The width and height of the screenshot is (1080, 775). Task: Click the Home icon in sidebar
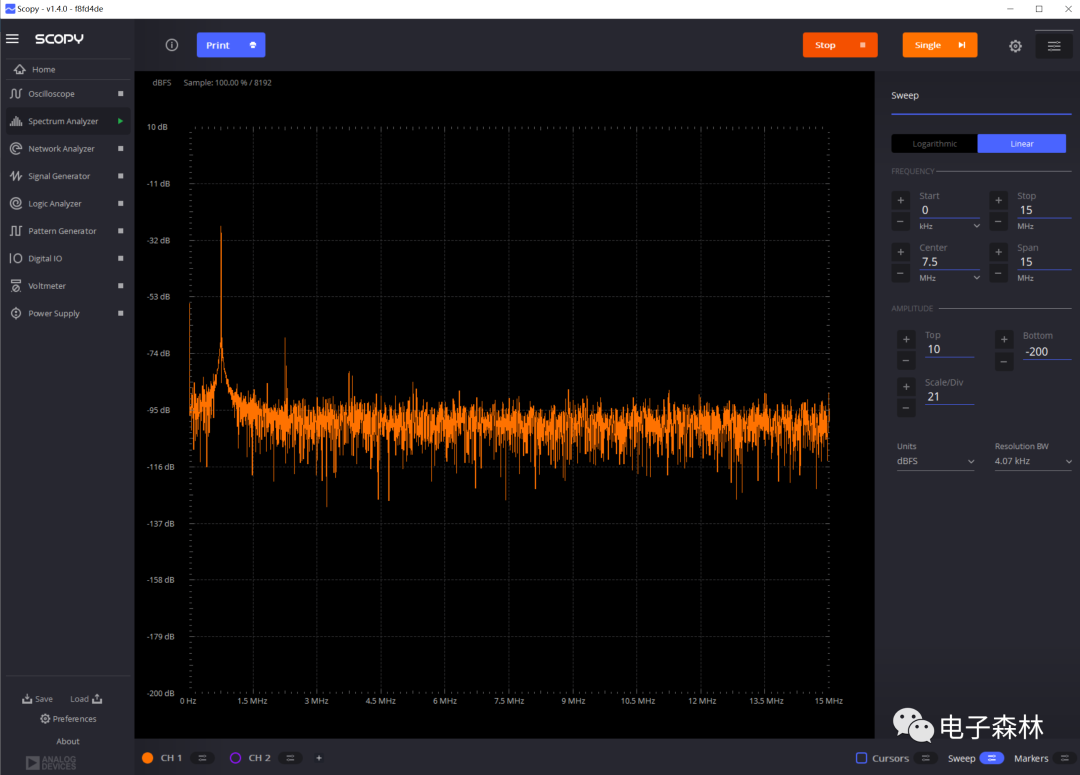coord(19,69)
